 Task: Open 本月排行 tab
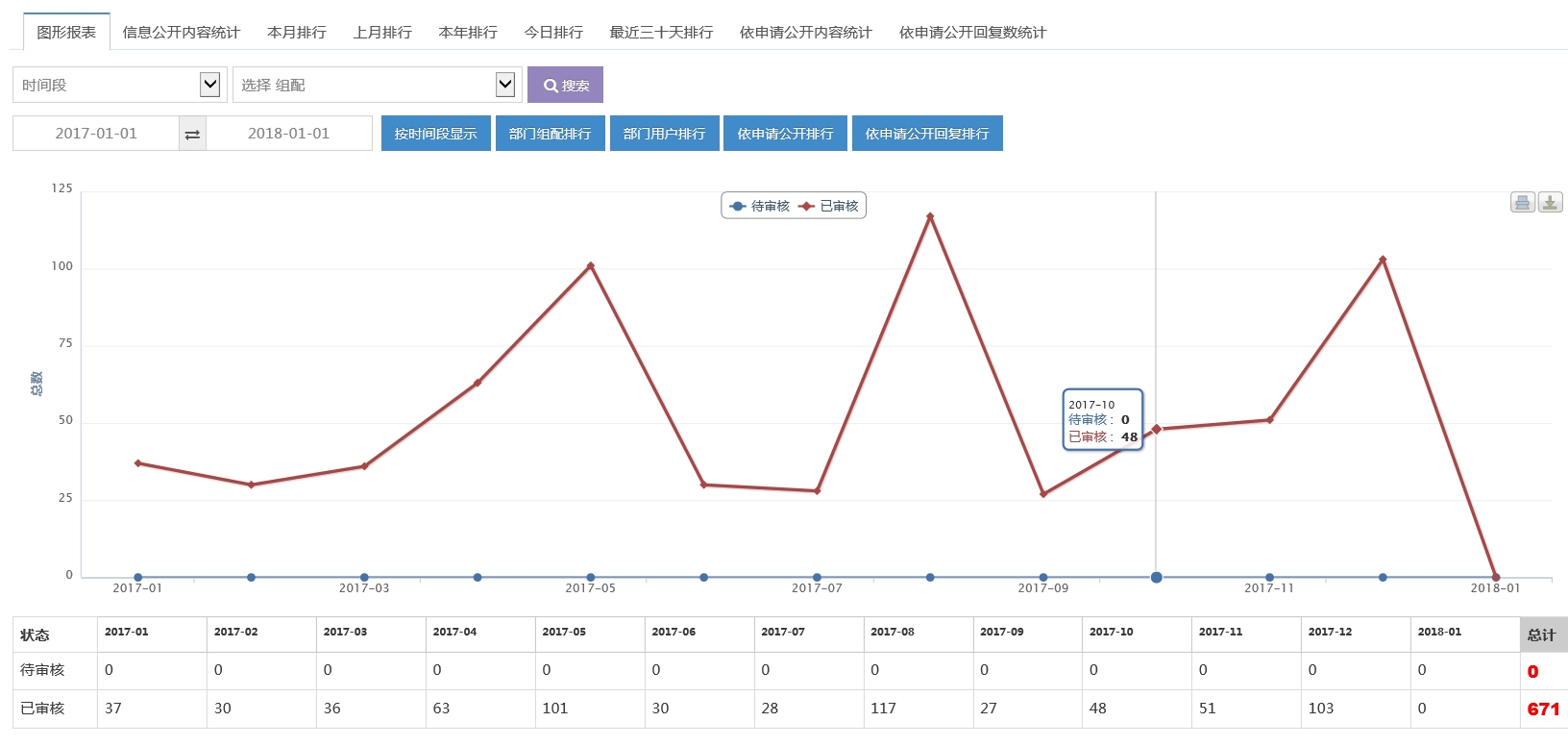click(297, 32)
